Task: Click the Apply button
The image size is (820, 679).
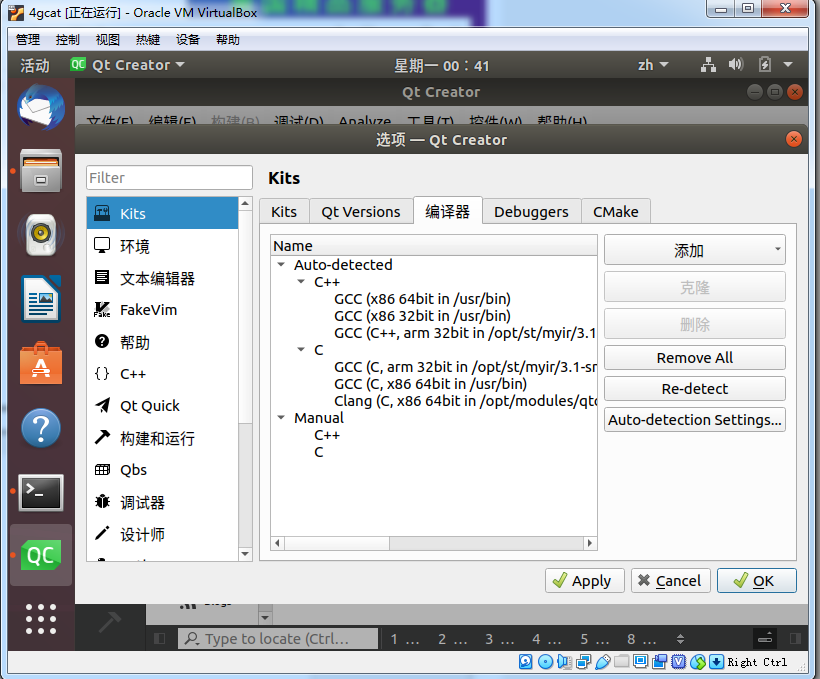Action: [585, 581]
